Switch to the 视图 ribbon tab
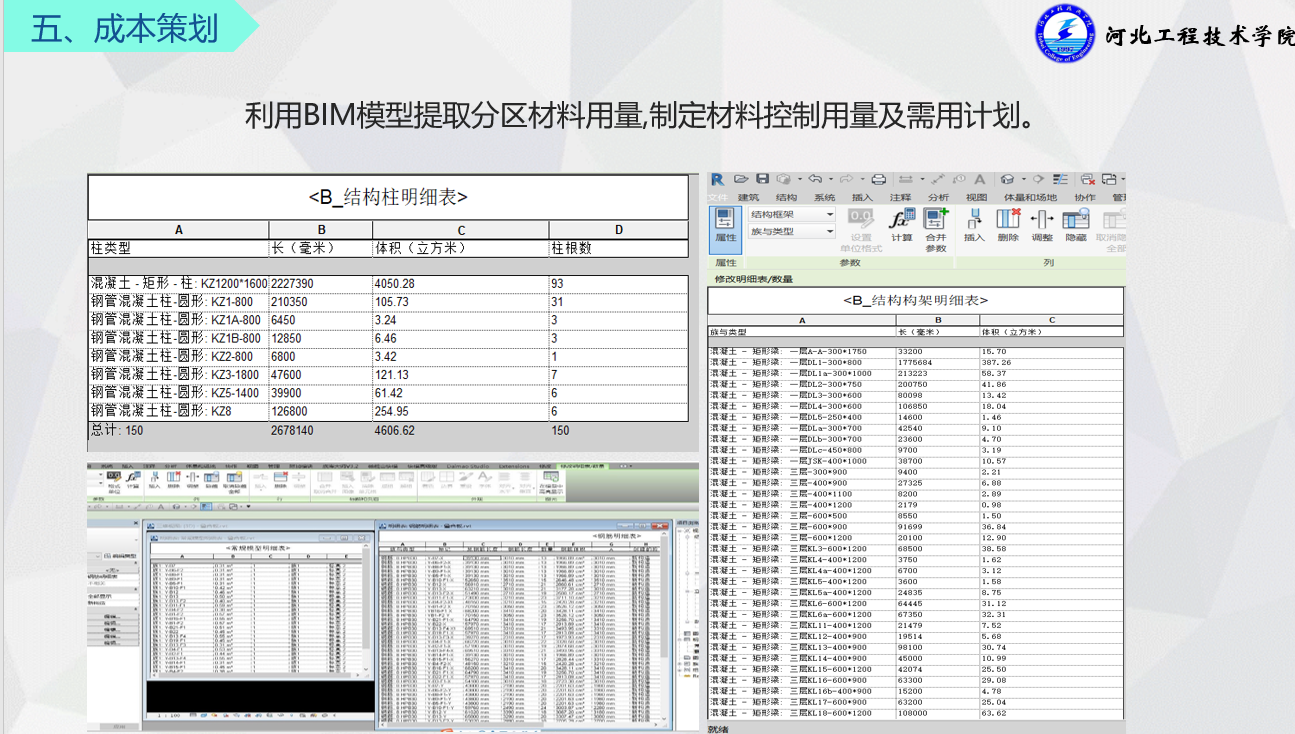 [976, 197]
